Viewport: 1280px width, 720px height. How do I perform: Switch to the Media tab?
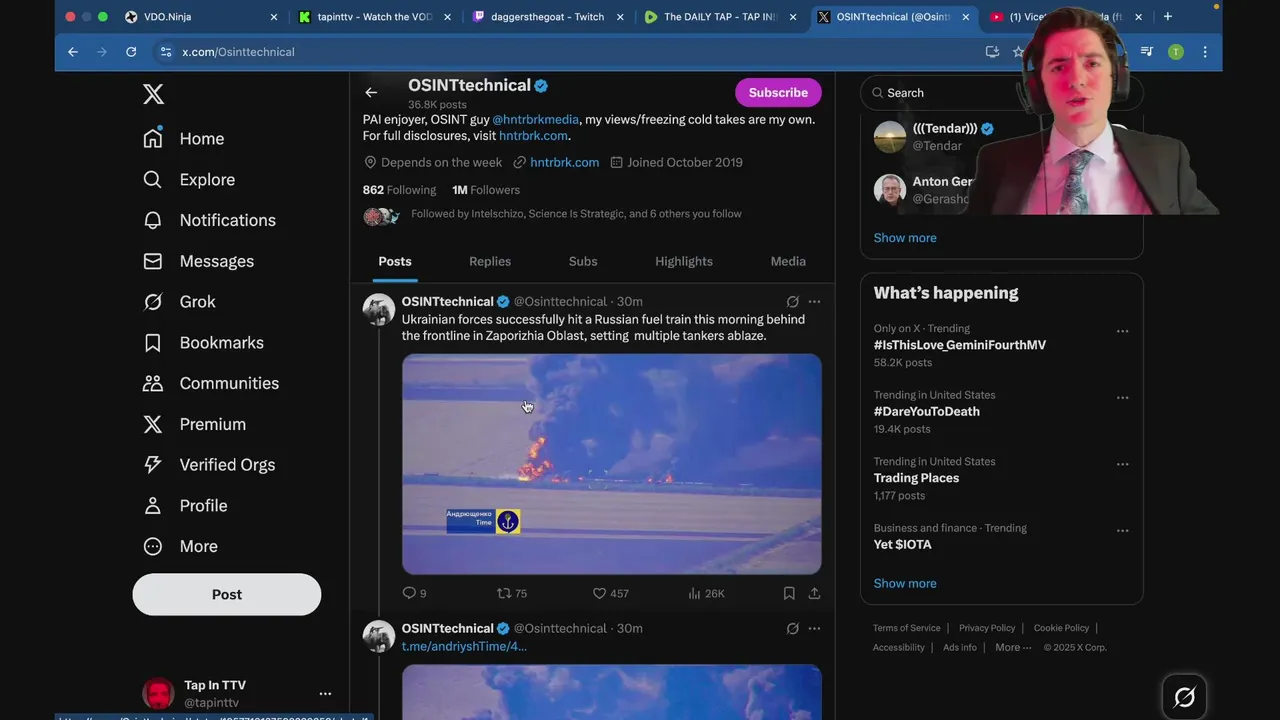click(x=788, y=261)
